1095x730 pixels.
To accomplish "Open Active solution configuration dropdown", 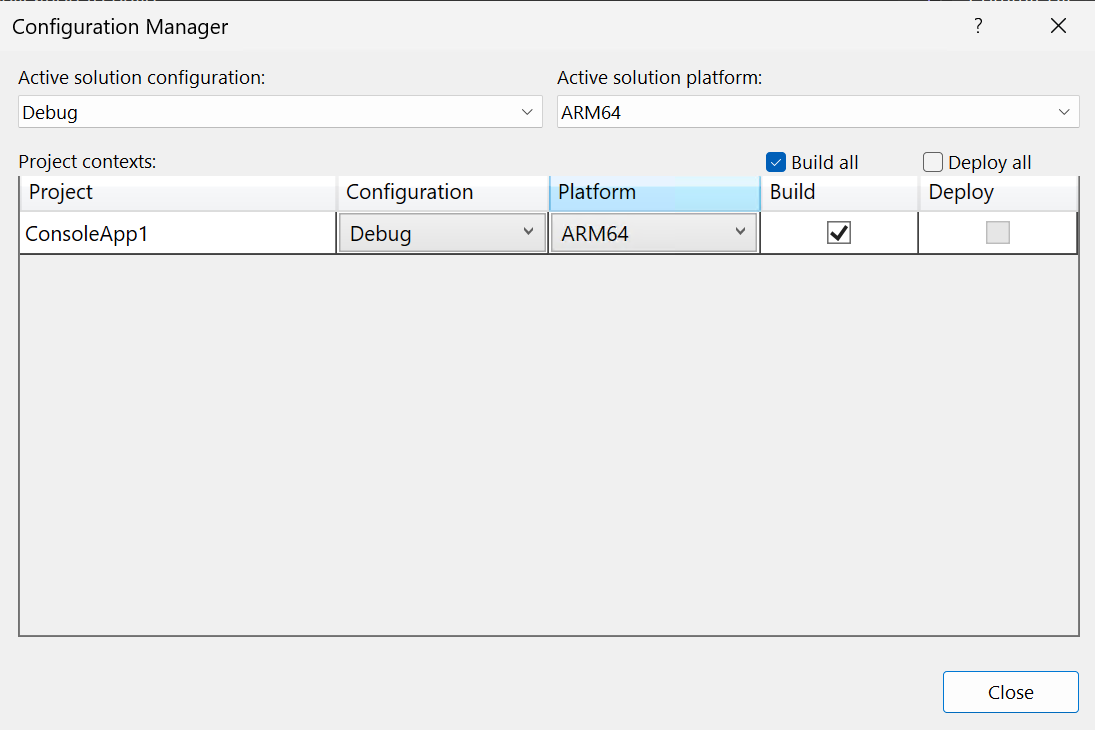I will (280, 112).
